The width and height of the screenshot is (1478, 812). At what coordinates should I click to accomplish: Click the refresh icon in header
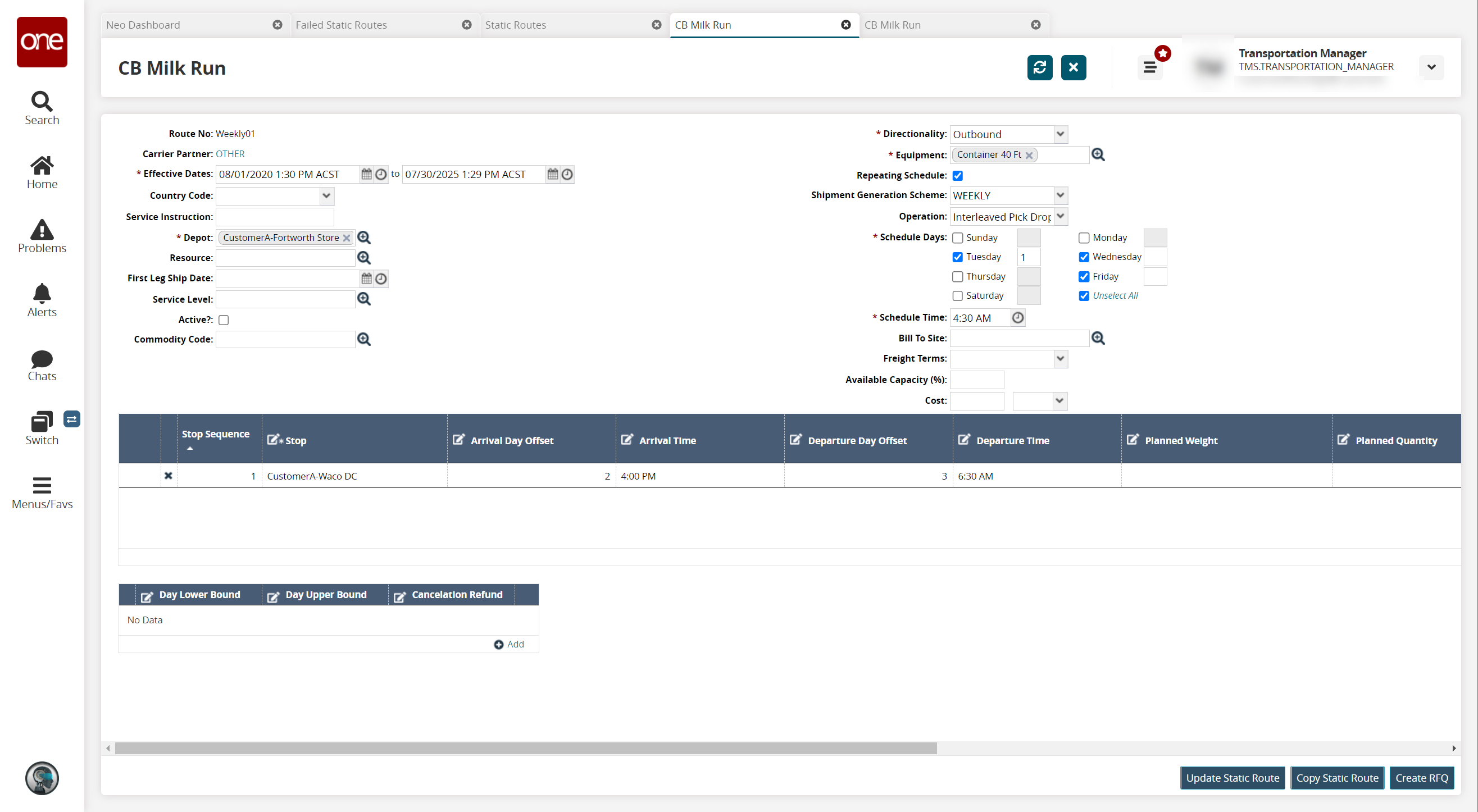[1039, 67]
